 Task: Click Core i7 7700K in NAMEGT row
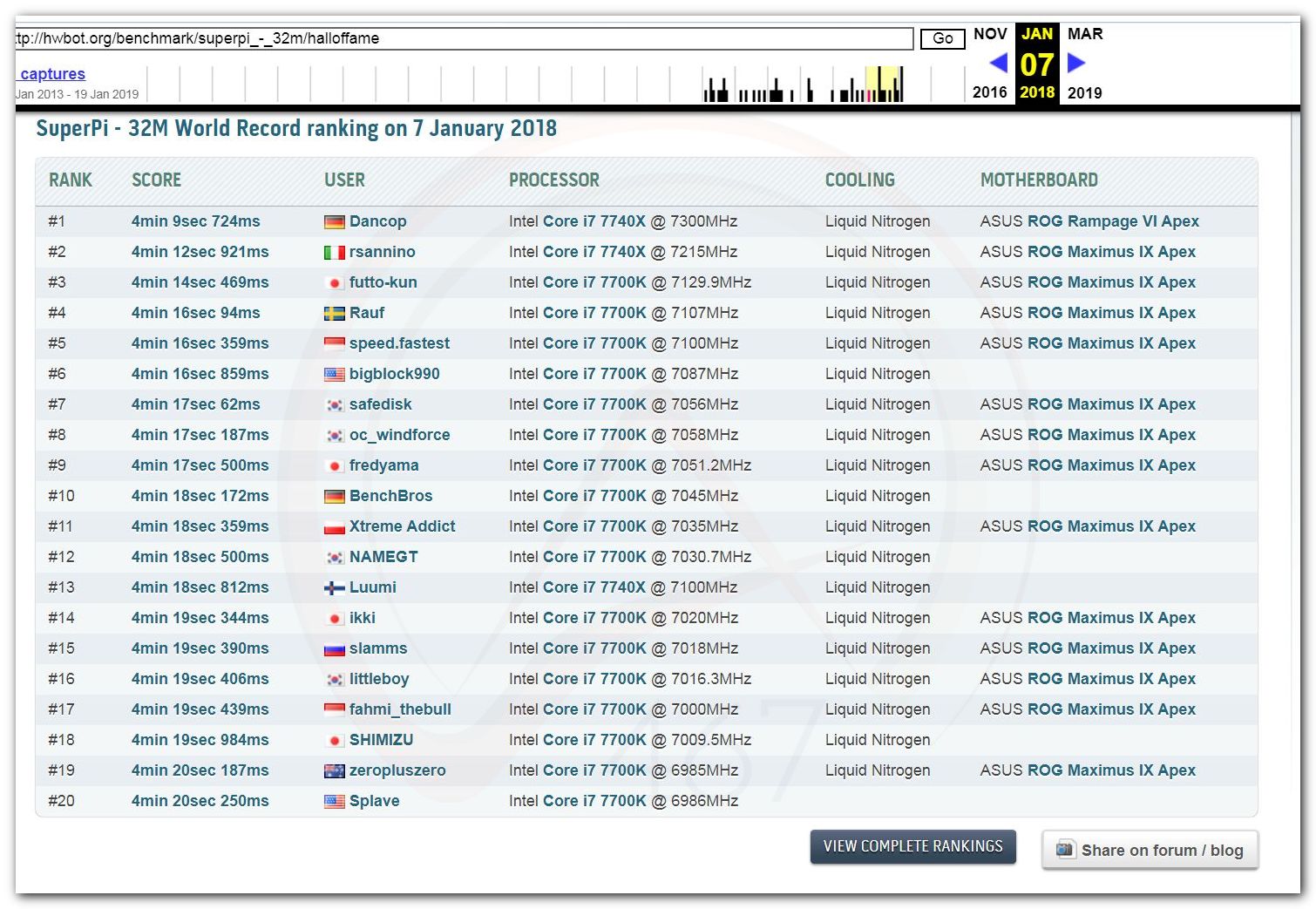click(x=594, y=557)
